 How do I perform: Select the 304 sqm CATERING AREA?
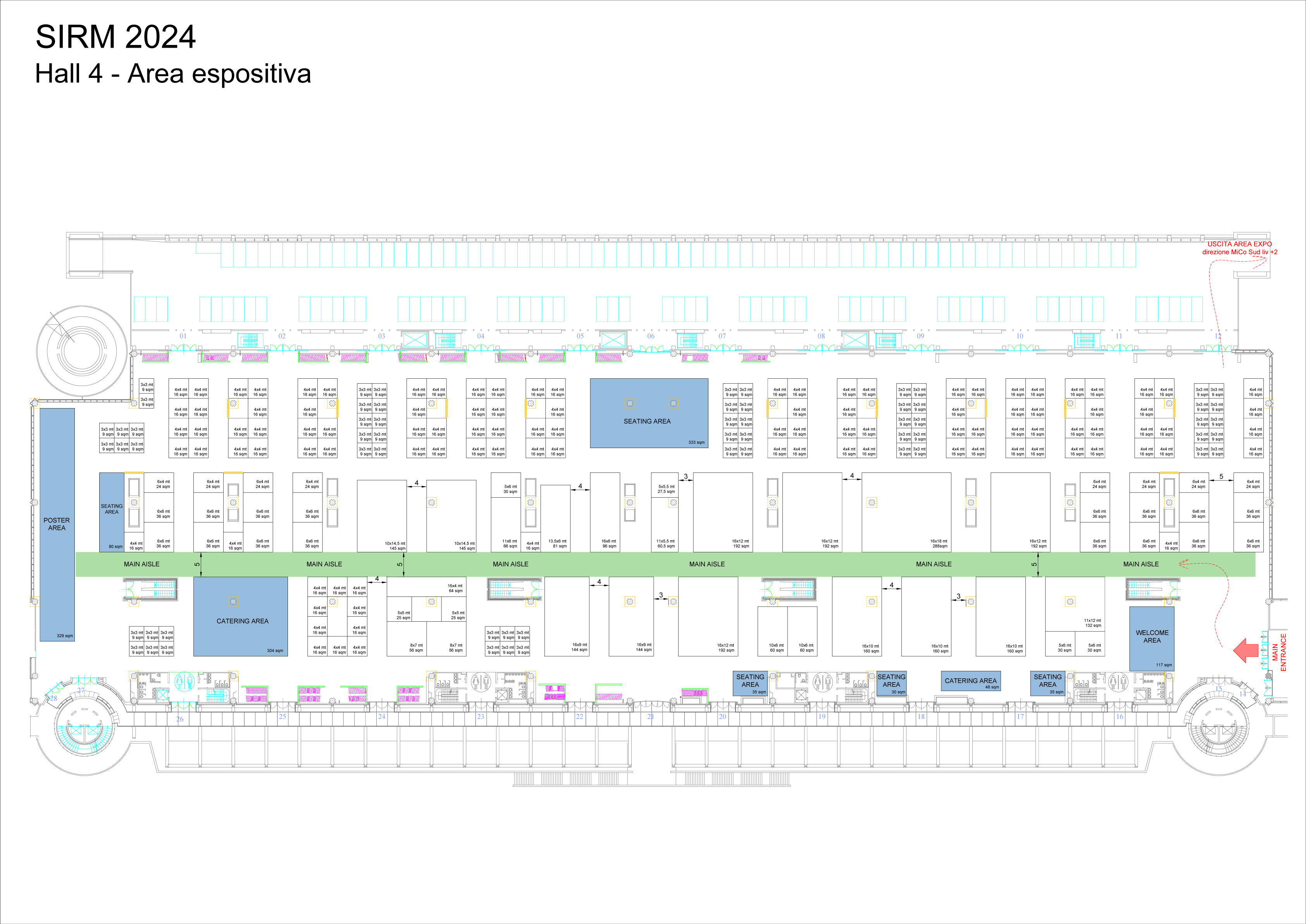click(x=241, y=617)
